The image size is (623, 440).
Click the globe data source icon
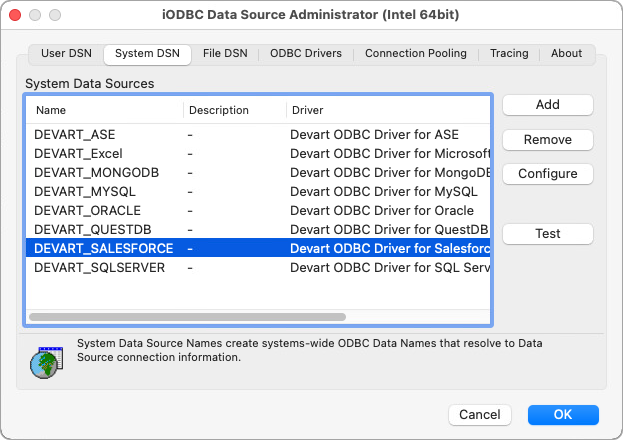46,362
